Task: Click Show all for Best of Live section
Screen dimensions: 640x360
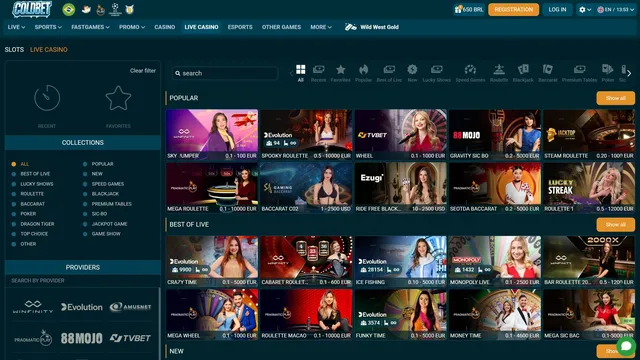Action: tap(616, 224)
